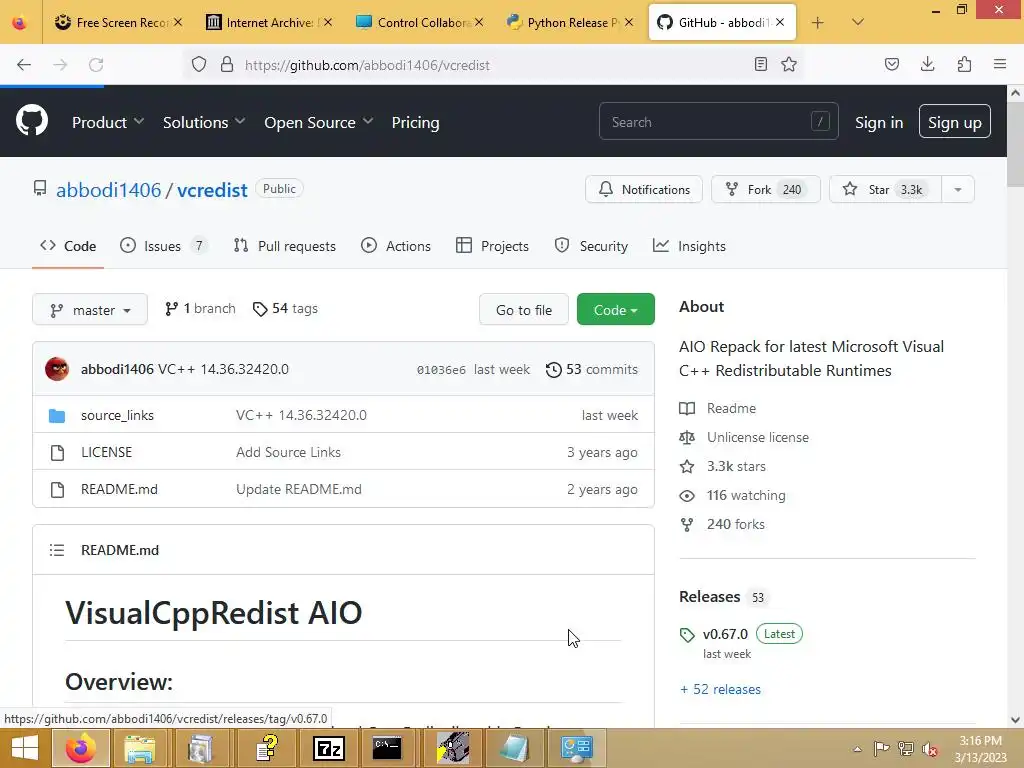Click the abbodi1406 commit avatar
Image resolution: width=1024 pixels, height=768 pixels.
(x=57, y=369)
